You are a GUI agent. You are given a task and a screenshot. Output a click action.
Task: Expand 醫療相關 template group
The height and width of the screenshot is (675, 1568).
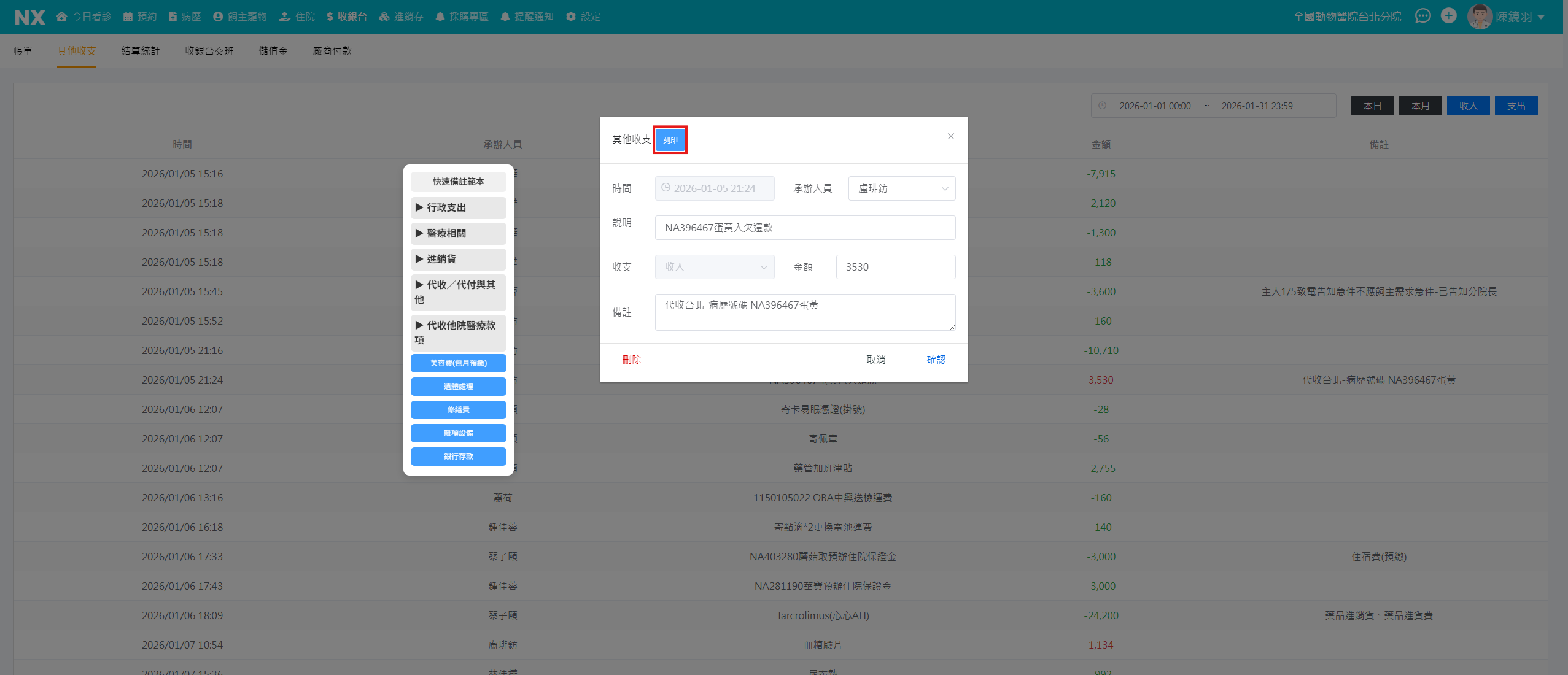pyautogui.click(x=458, y=233)
